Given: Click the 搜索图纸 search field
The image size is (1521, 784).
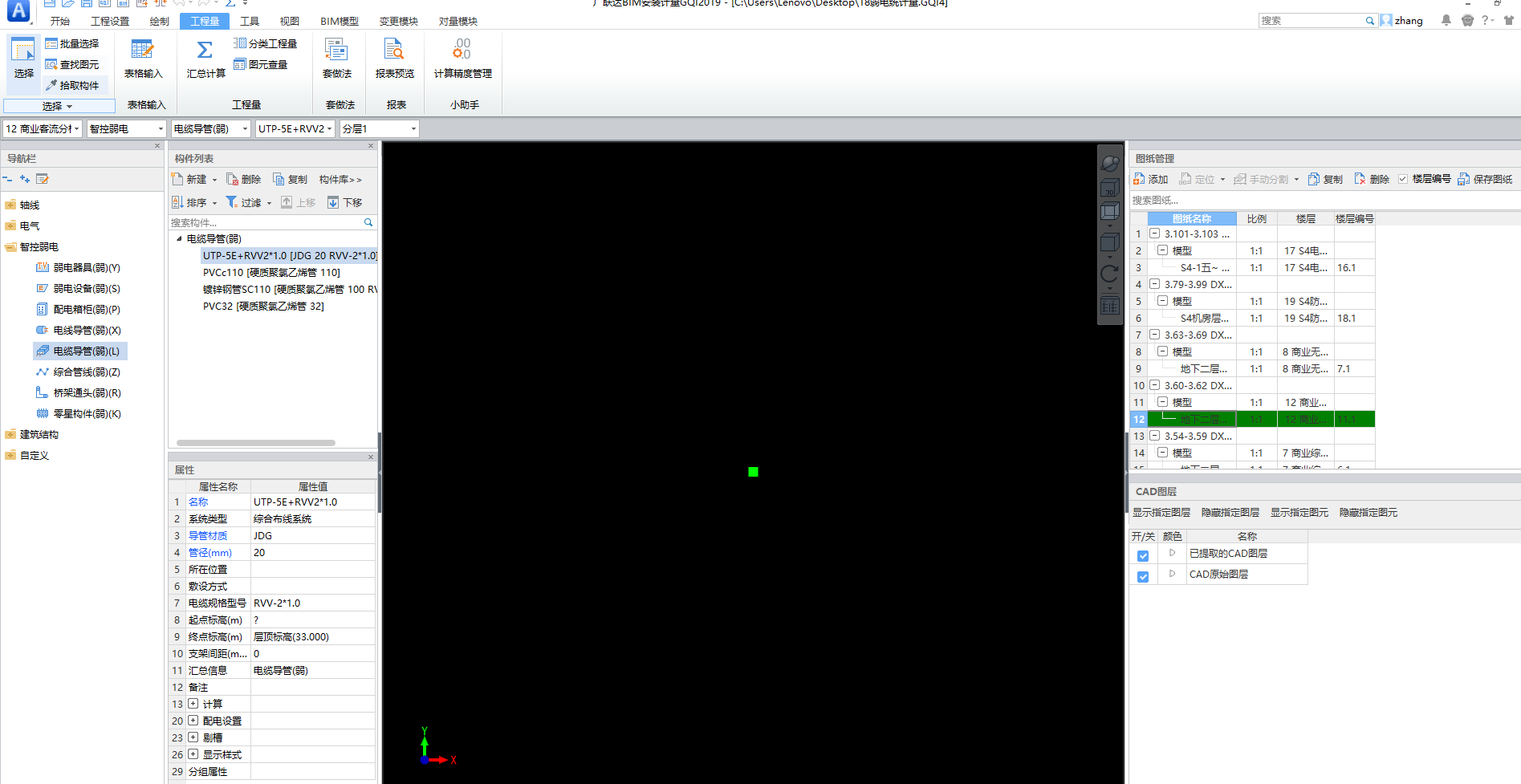Looking at the screenshot, I should point(1324,200).
